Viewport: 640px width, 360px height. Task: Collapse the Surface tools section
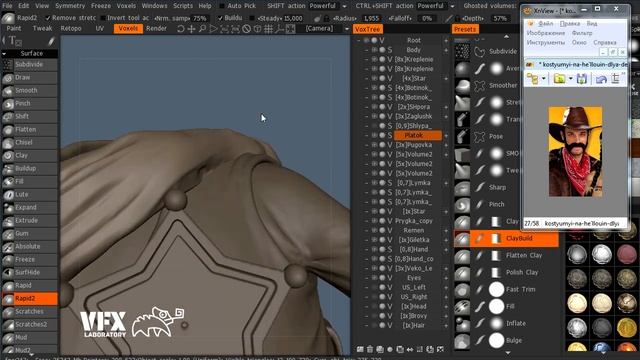pyautogui.click(x=4, y=53)
